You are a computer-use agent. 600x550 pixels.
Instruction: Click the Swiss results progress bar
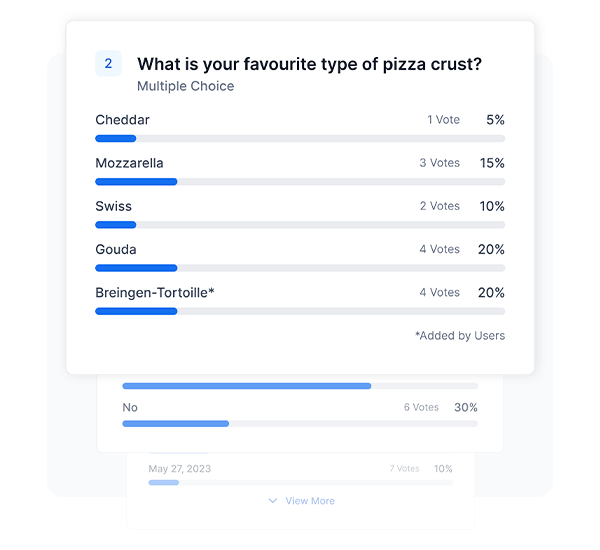click(x=300, y=225)
